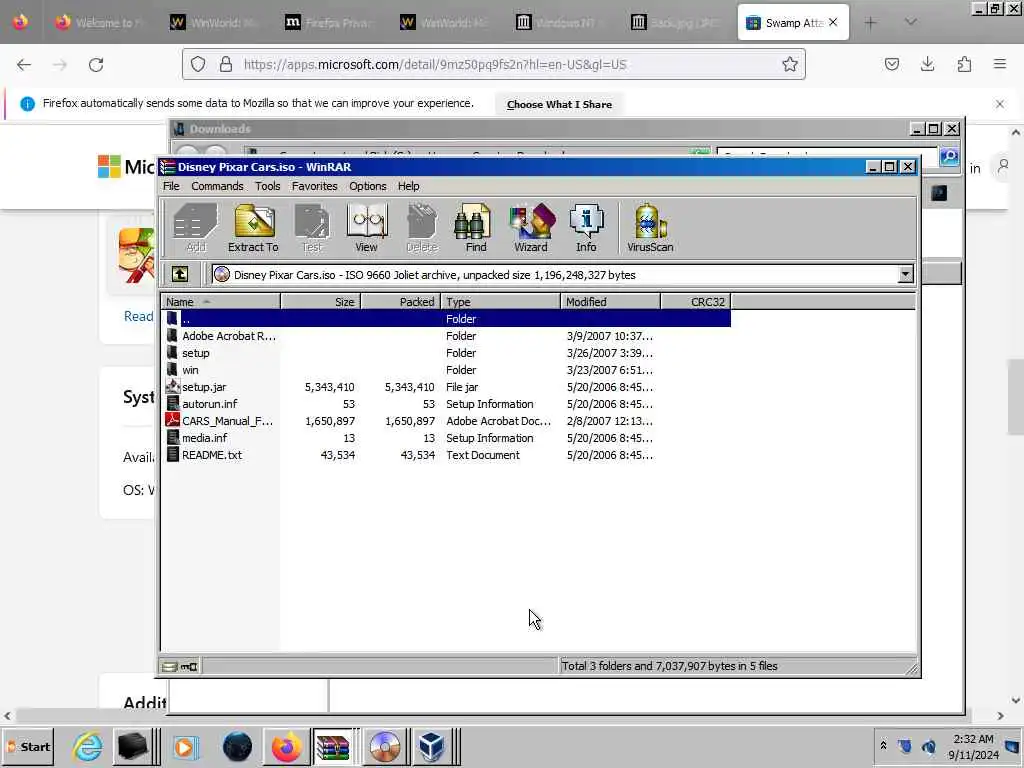Open Firefox downloads arrow icon
The height and width of the screenshot is (768, 1024).
927,64
